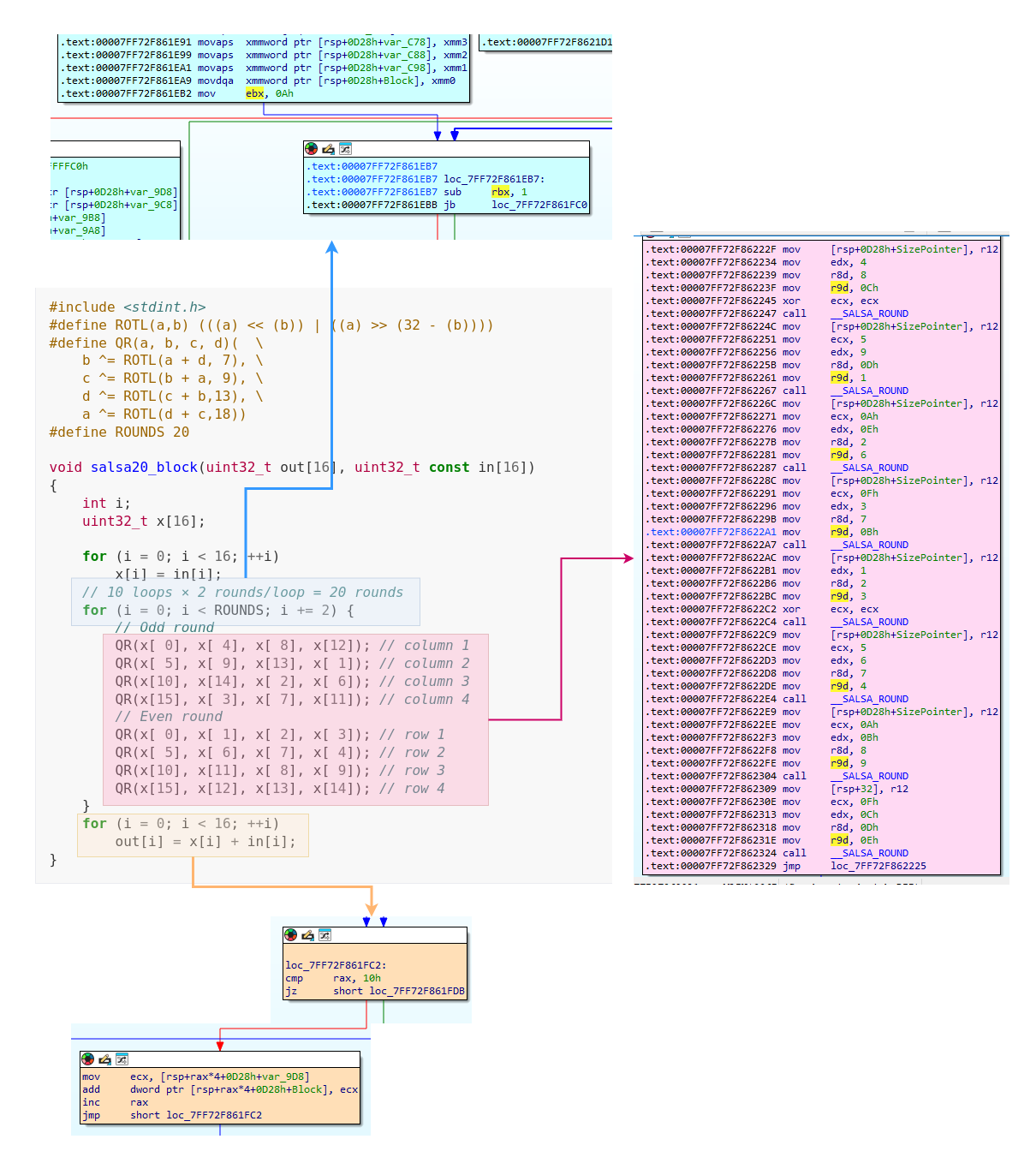
Task: Select the group-nodes icon above the sub rbx block
Action: (345, 149)
